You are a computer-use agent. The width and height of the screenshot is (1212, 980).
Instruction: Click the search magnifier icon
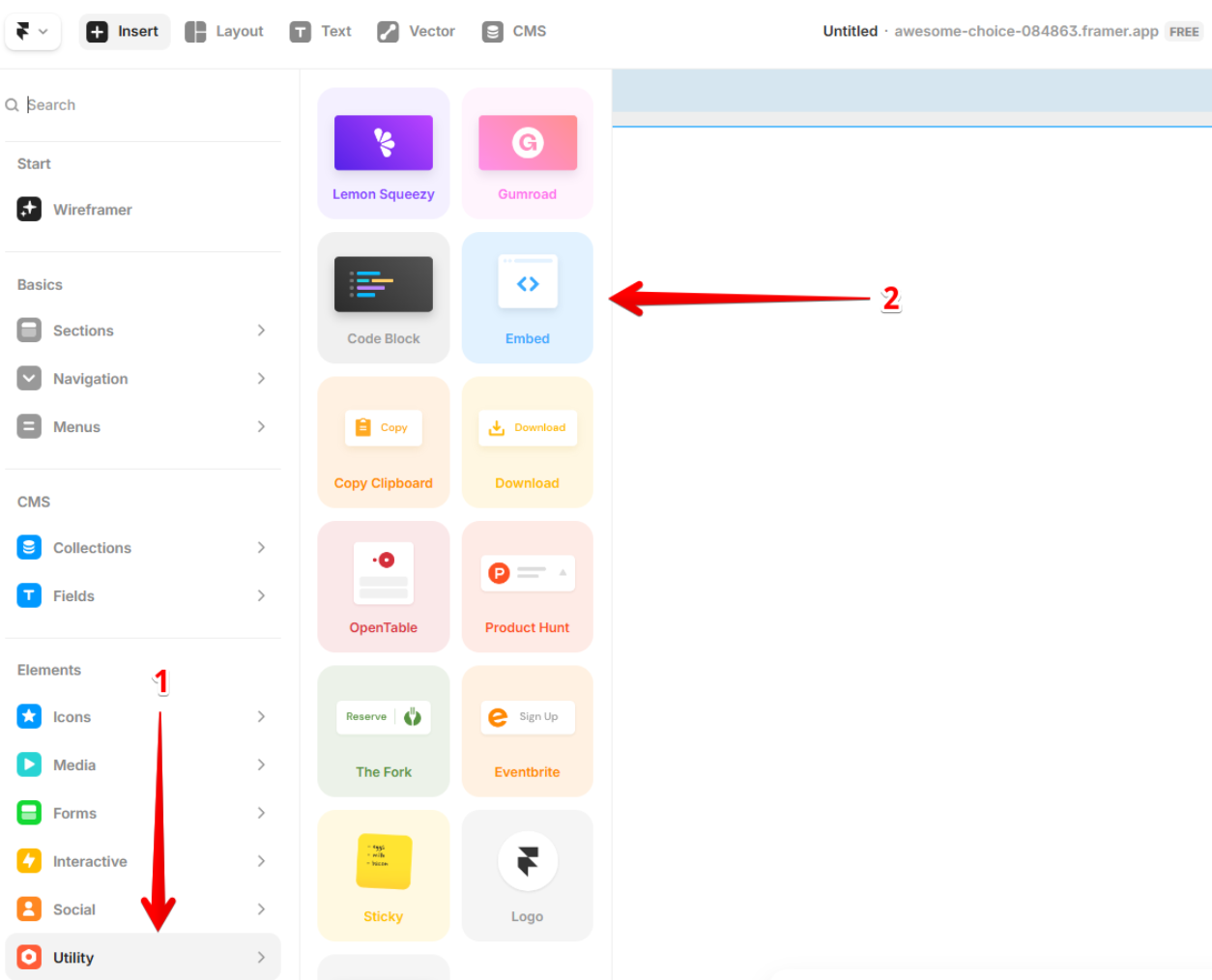pos(13,104)
